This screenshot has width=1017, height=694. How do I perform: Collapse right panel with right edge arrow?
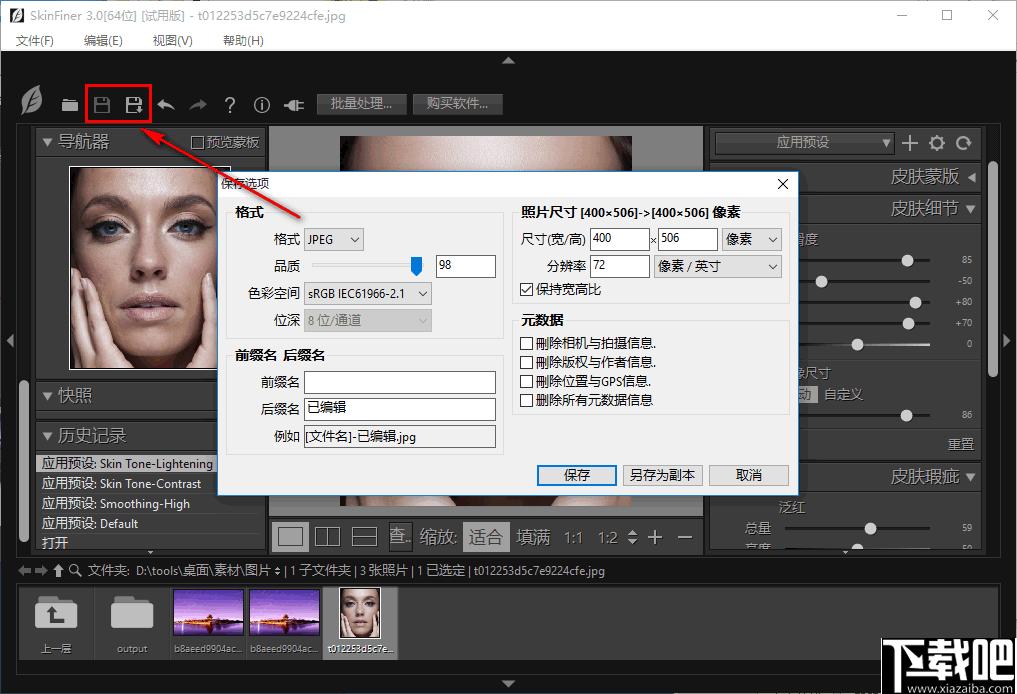pos(1007,341)
